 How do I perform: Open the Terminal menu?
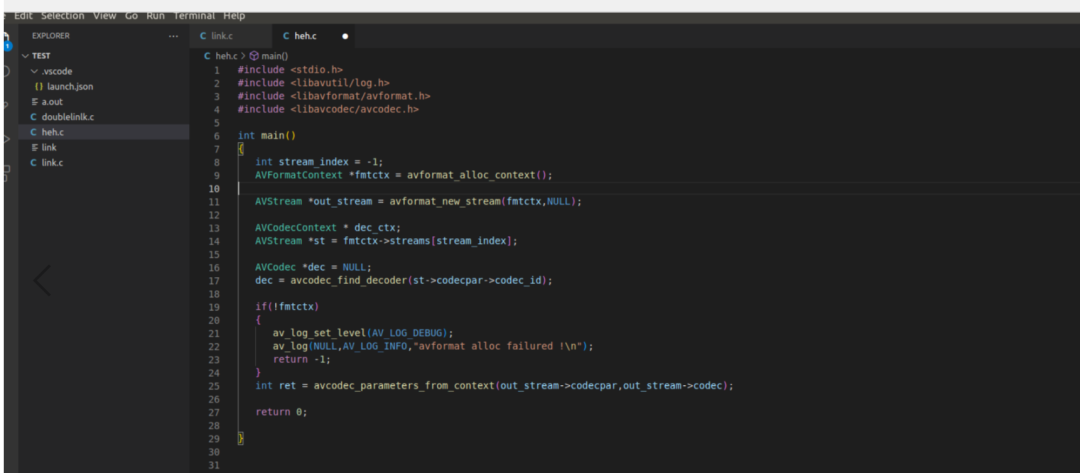pos(194,16)
